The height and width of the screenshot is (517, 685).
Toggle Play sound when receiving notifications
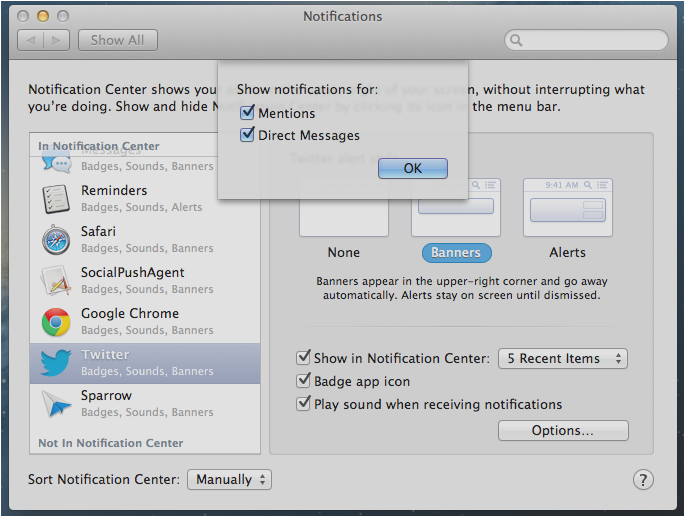pos(303,403)
